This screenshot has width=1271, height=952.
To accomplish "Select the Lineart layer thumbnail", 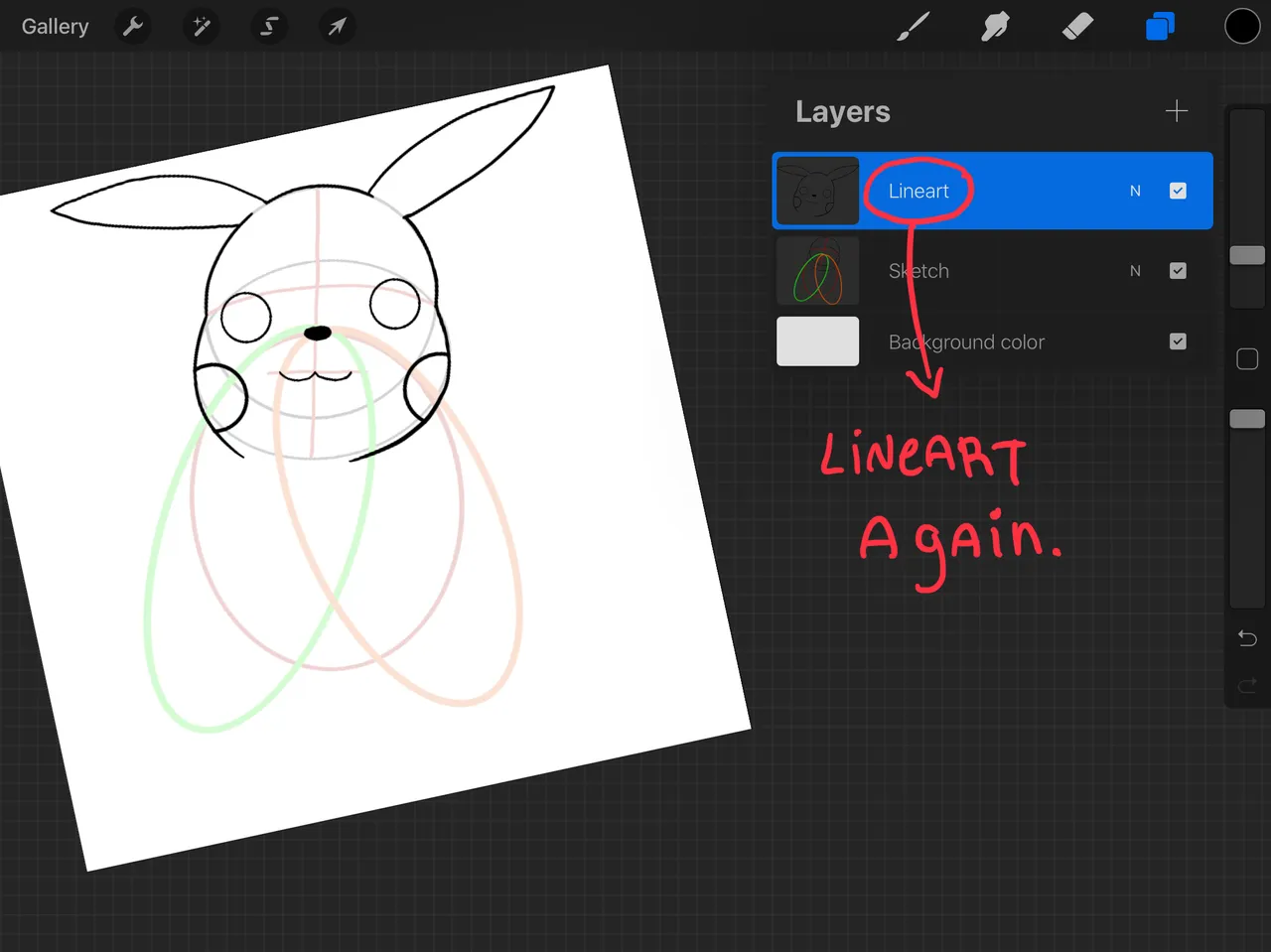I will pyautogui.click(x=817, y=191).
